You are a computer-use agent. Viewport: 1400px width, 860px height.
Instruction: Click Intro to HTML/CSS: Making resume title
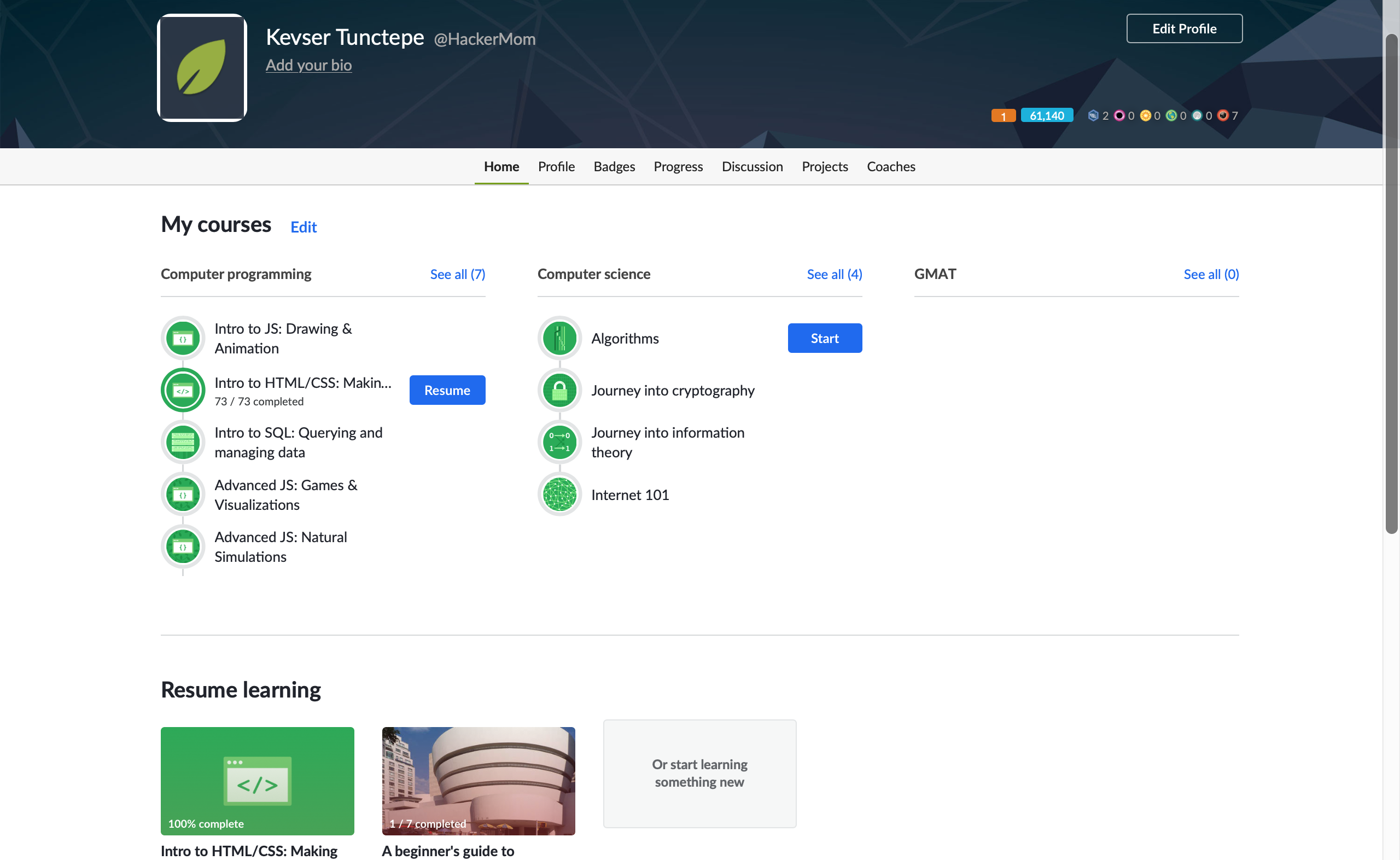click(249, 851)
